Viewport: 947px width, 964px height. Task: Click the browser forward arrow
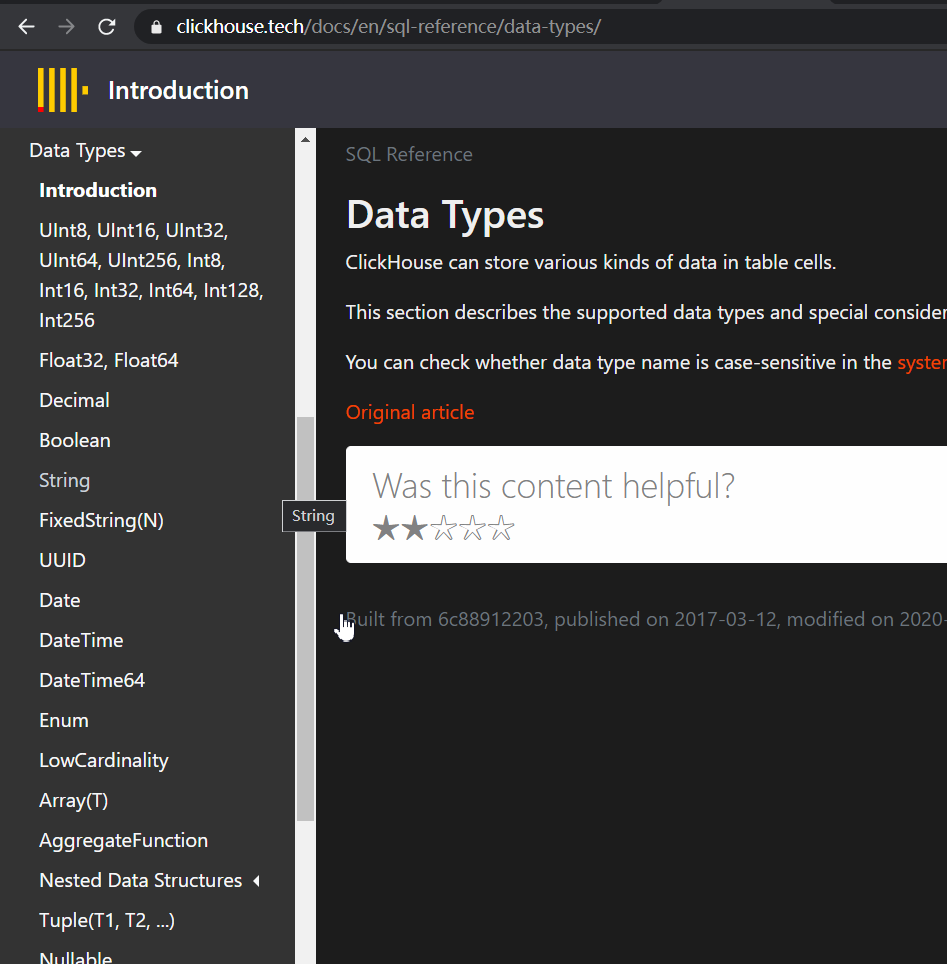coord(67,27)
